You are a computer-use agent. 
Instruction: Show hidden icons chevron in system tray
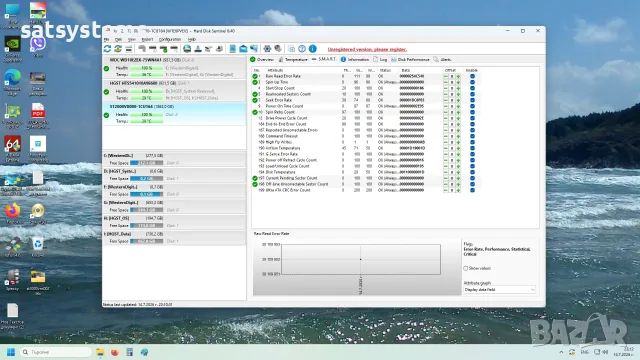[x=561, y=352]
